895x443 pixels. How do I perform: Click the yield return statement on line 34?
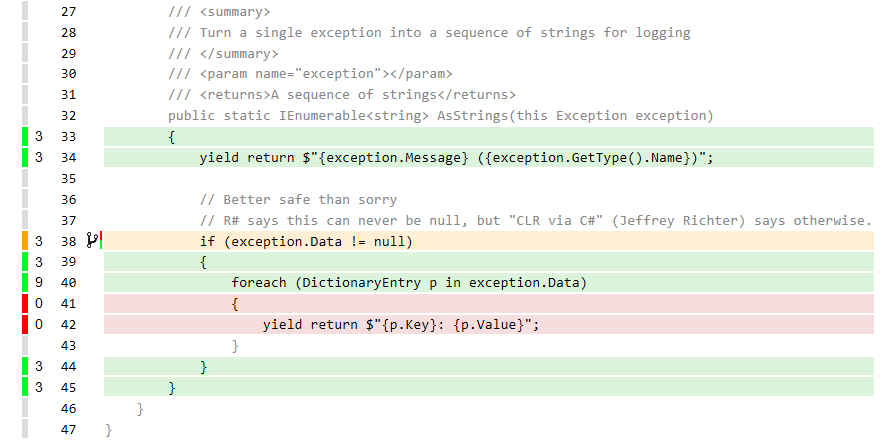point(457,158)
